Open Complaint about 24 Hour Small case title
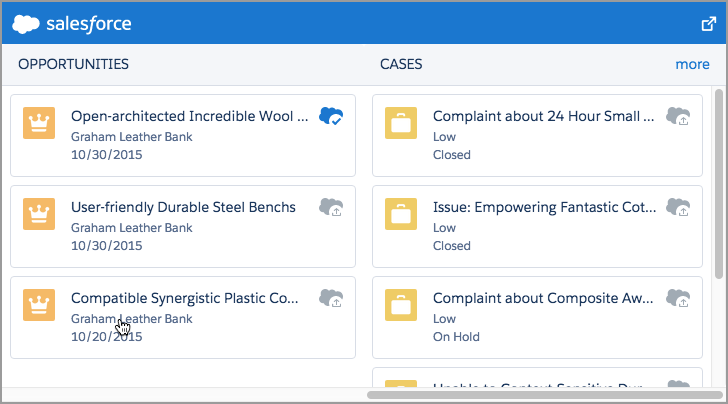The image size is (728, 404). tap(536, 116)
